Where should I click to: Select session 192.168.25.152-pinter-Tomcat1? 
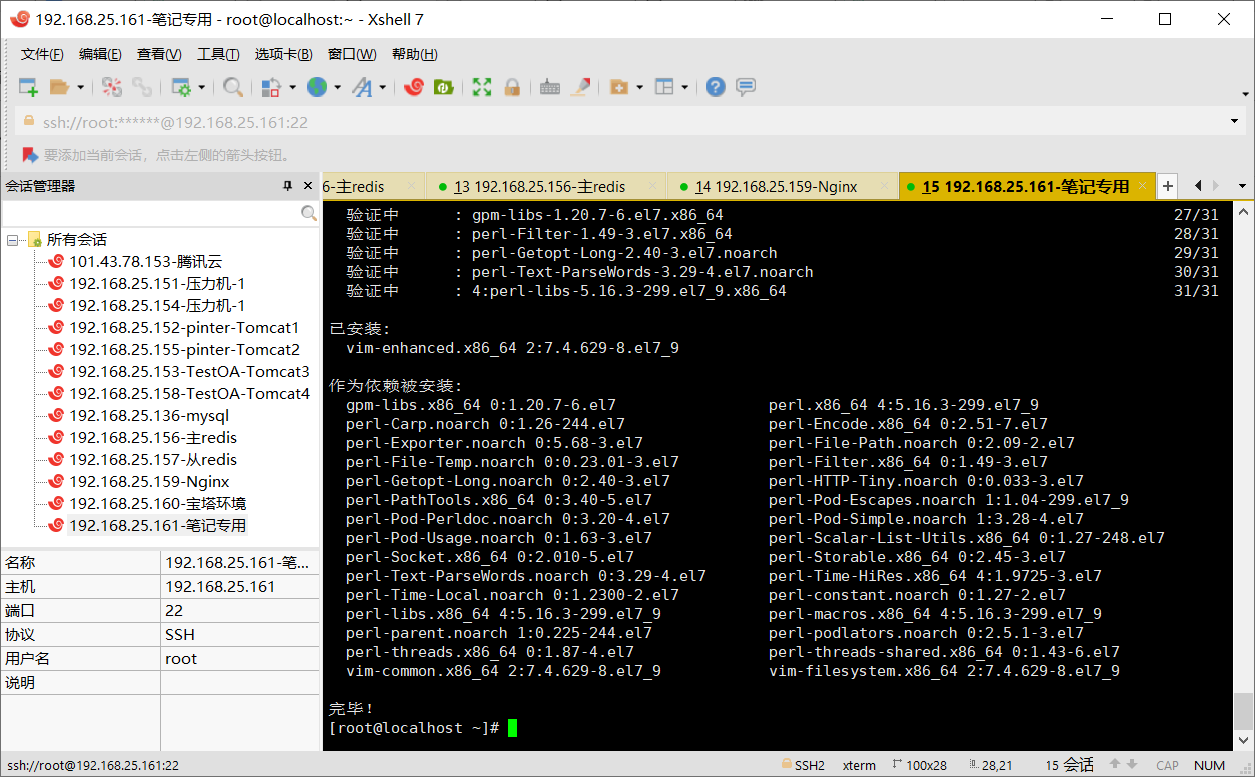(x=184, y=328)
